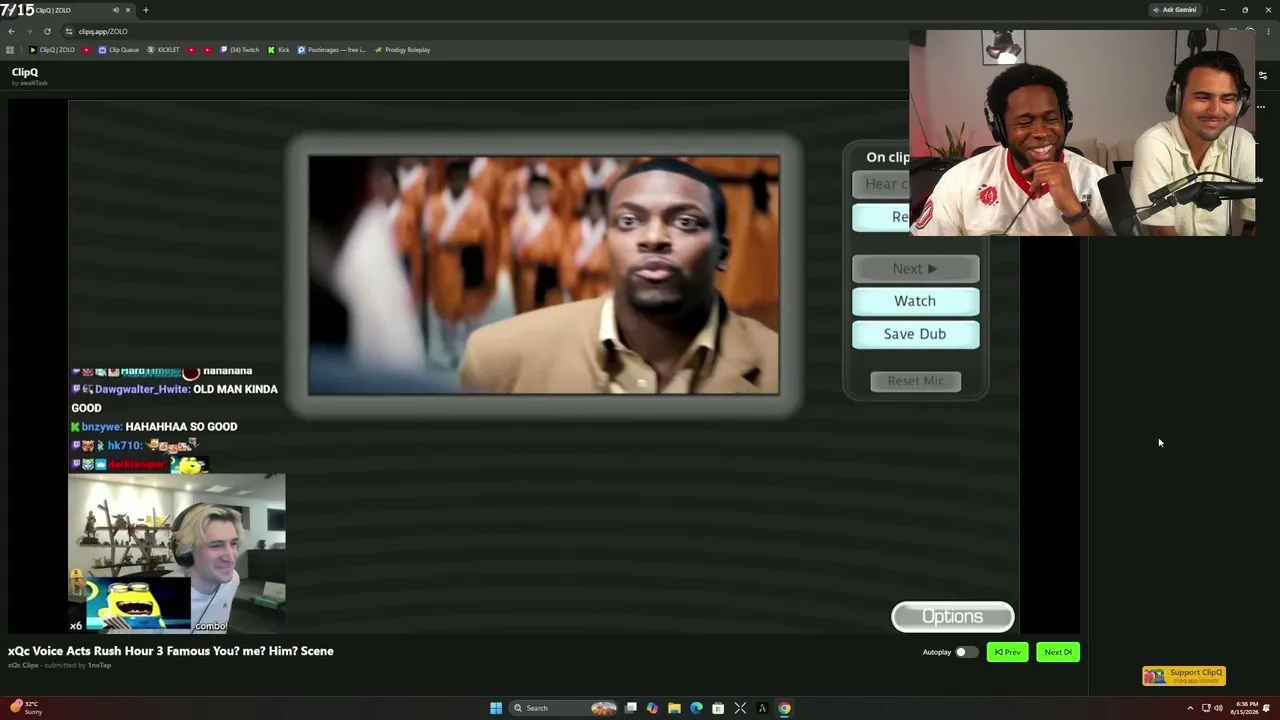Go back using the browser back arrow
This screenshot has height=720, width=1280.
[11, 31]
